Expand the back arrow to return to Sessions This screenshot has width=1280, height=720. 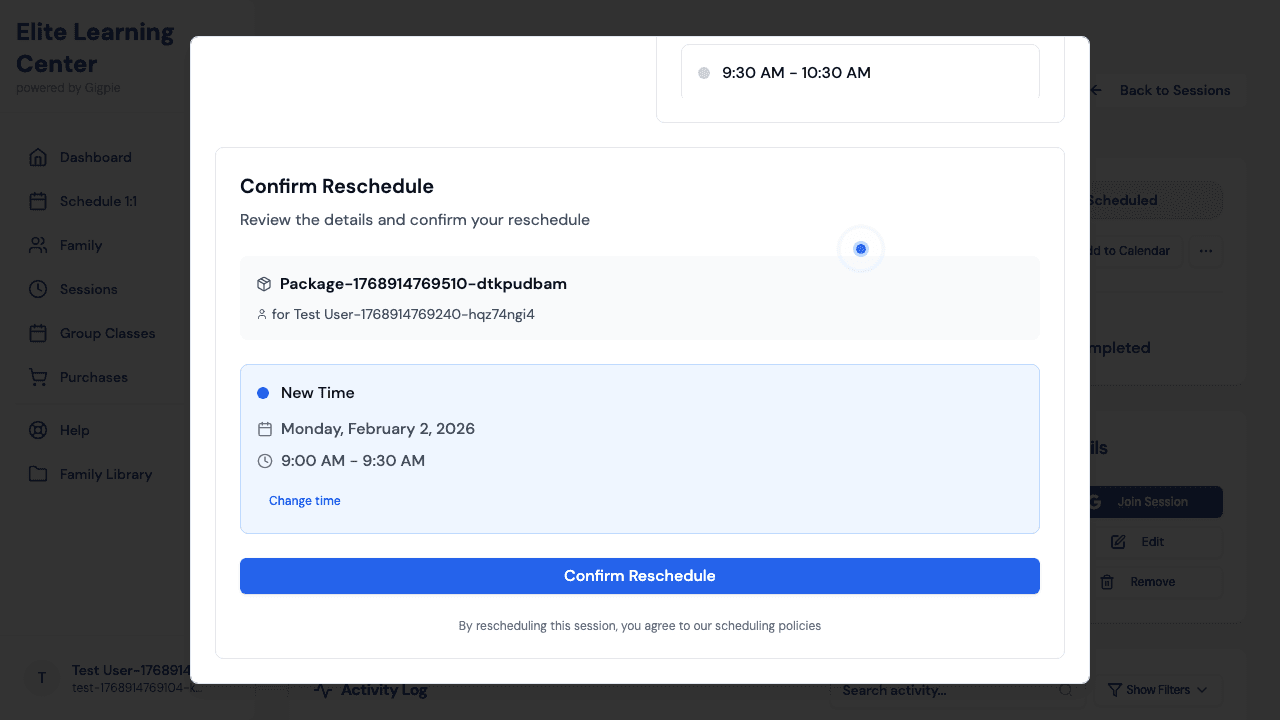(1095, 90)
